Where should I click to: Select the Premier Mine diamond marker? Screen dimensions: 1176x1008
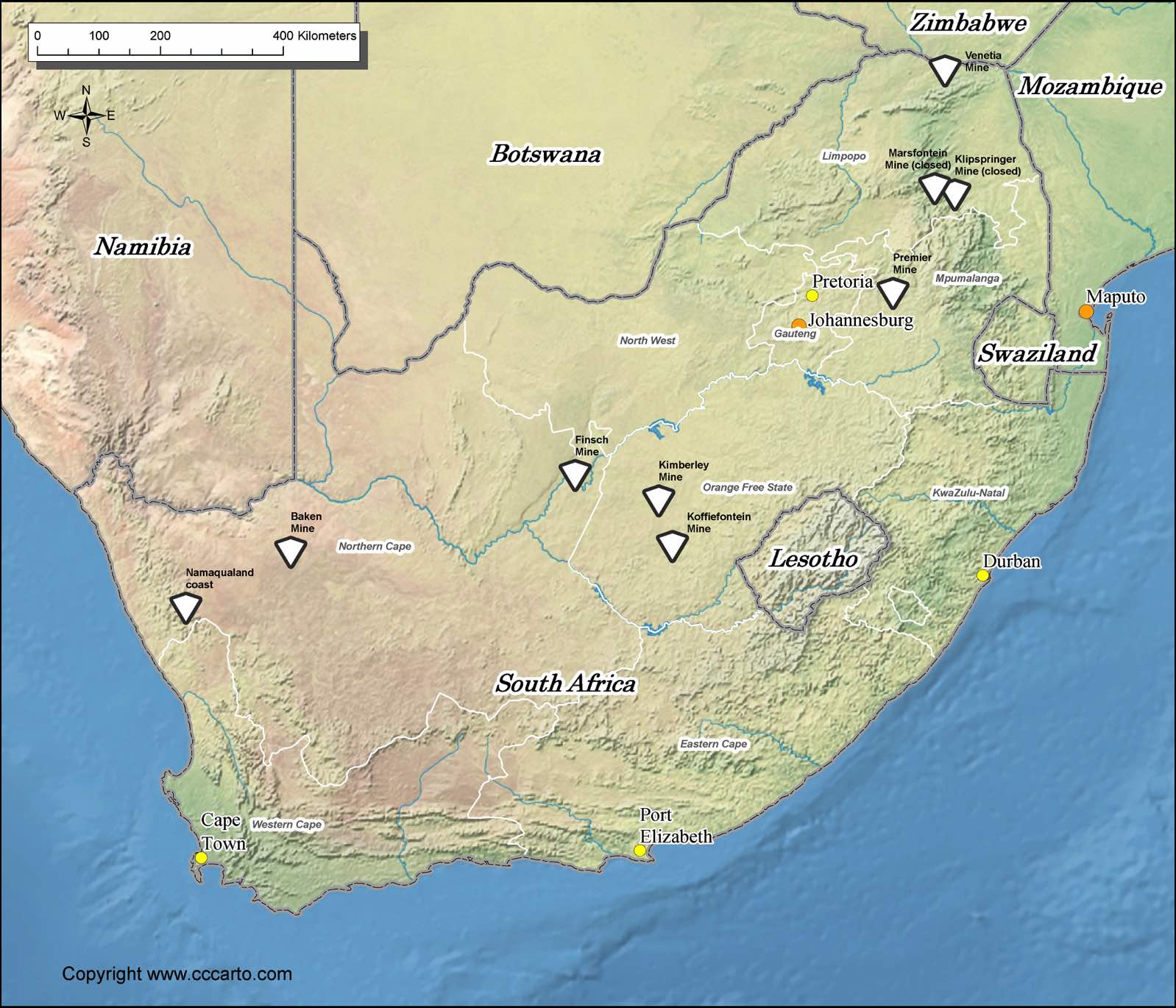pyautogui.click(x=893, y=293)
